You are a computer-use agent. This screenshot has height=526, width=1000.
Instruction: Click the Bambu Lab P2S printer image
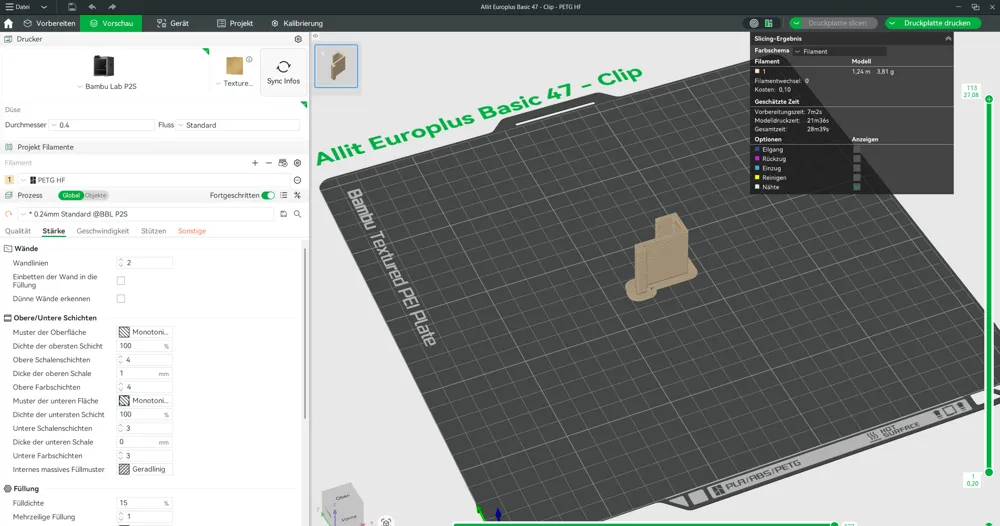pos(103,66)
